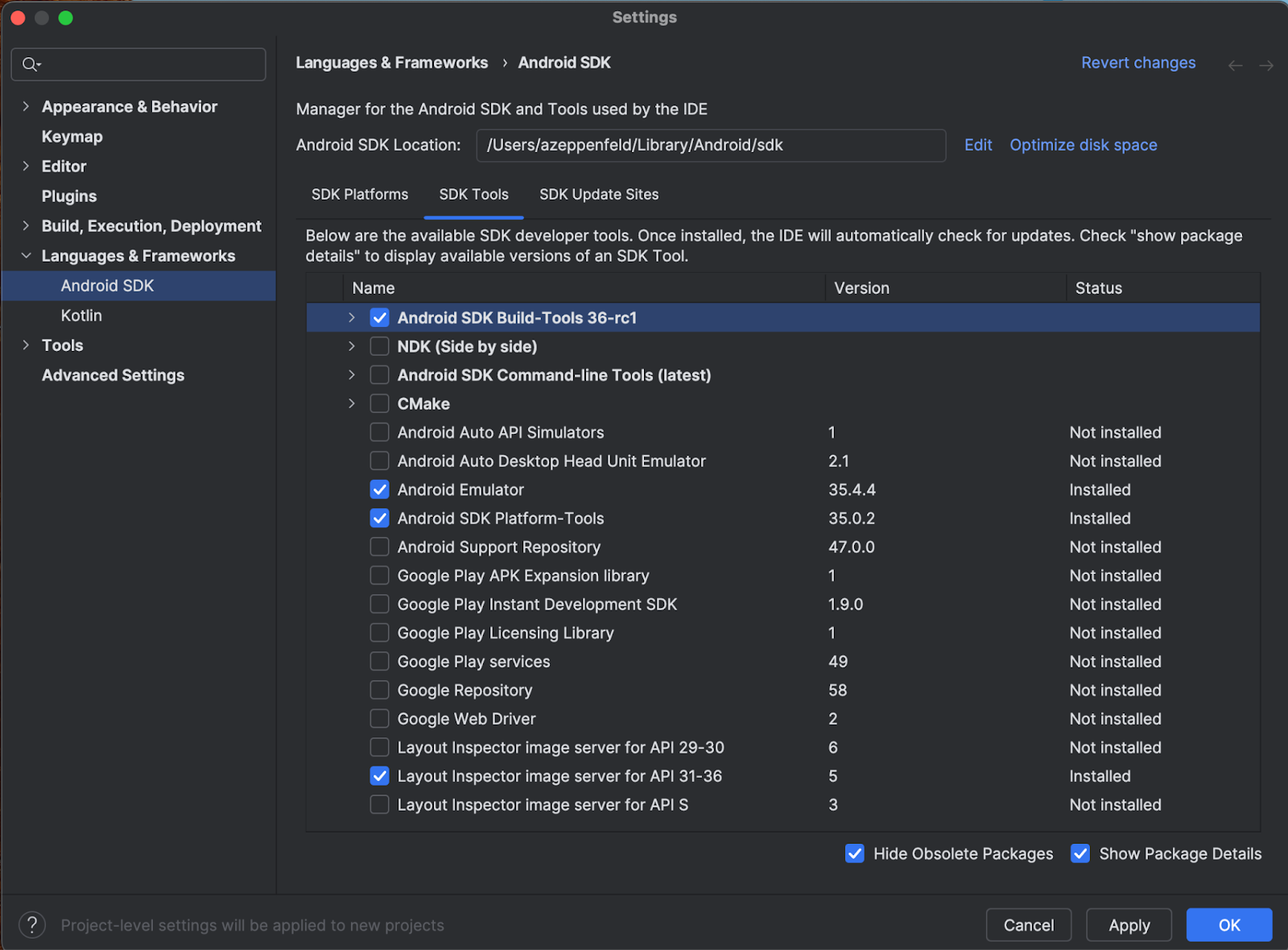Expand the CMake tree entry
This screenshot has width=1288, height=950.
pos(351,403)
